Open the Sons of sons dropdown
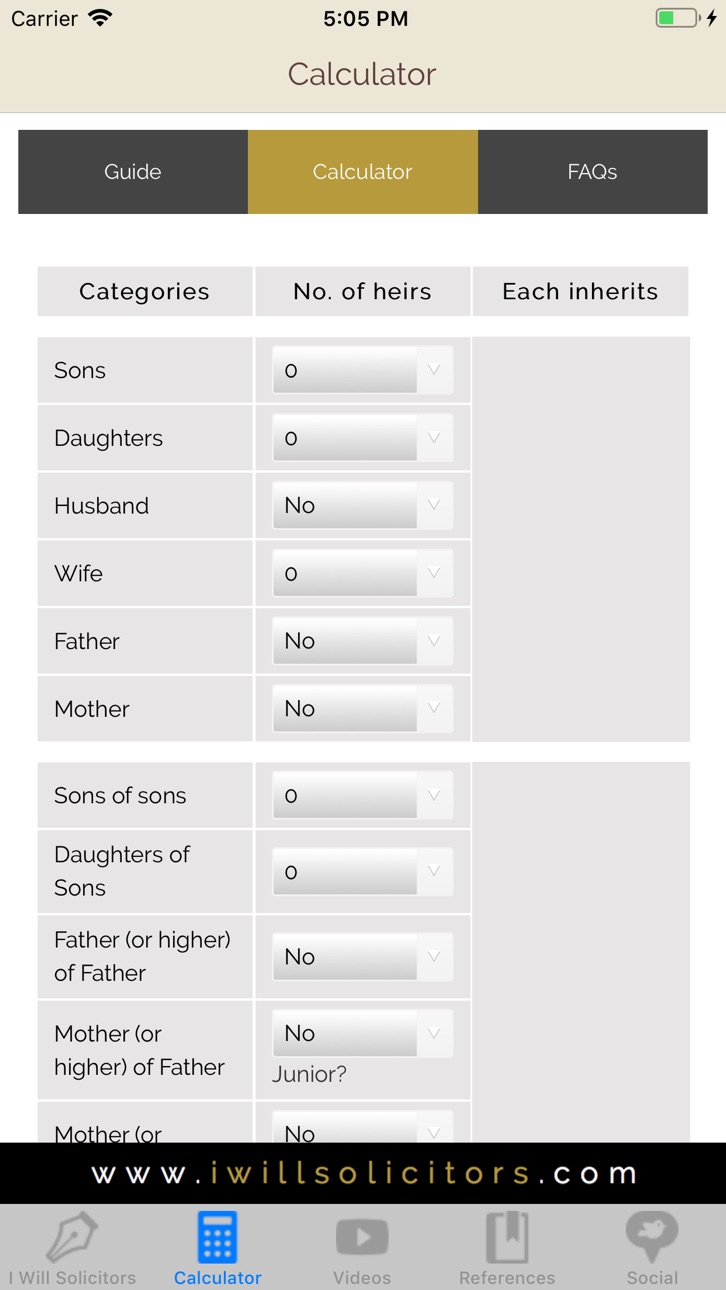This screenshot has width=726, height=1290. [362, 795]
